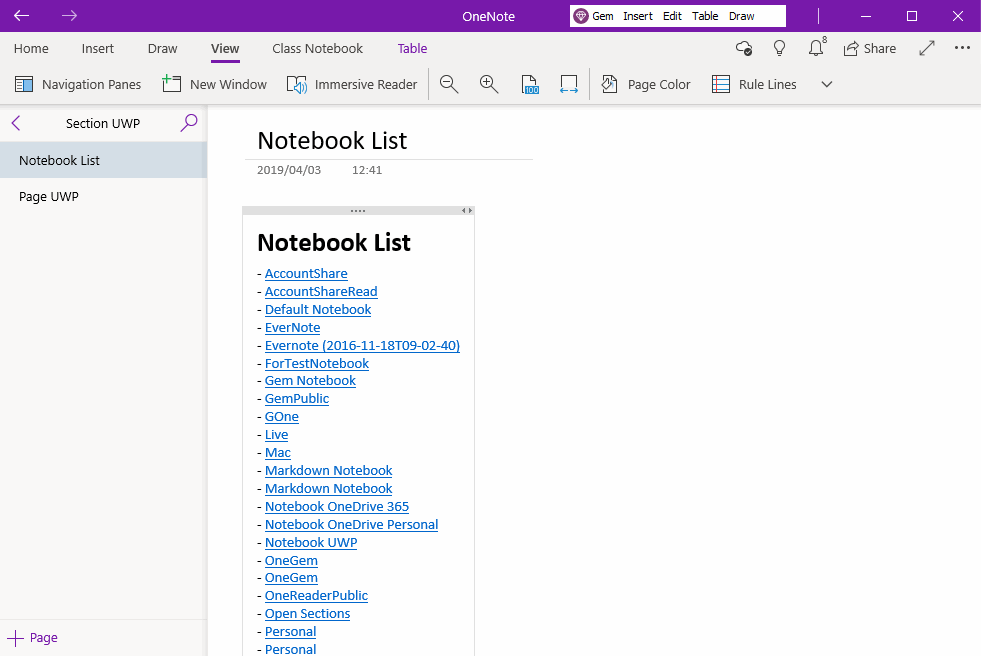Screen dimensions: 981x656
Task: Open the AccountShareRead link
Action: (321, 292)
